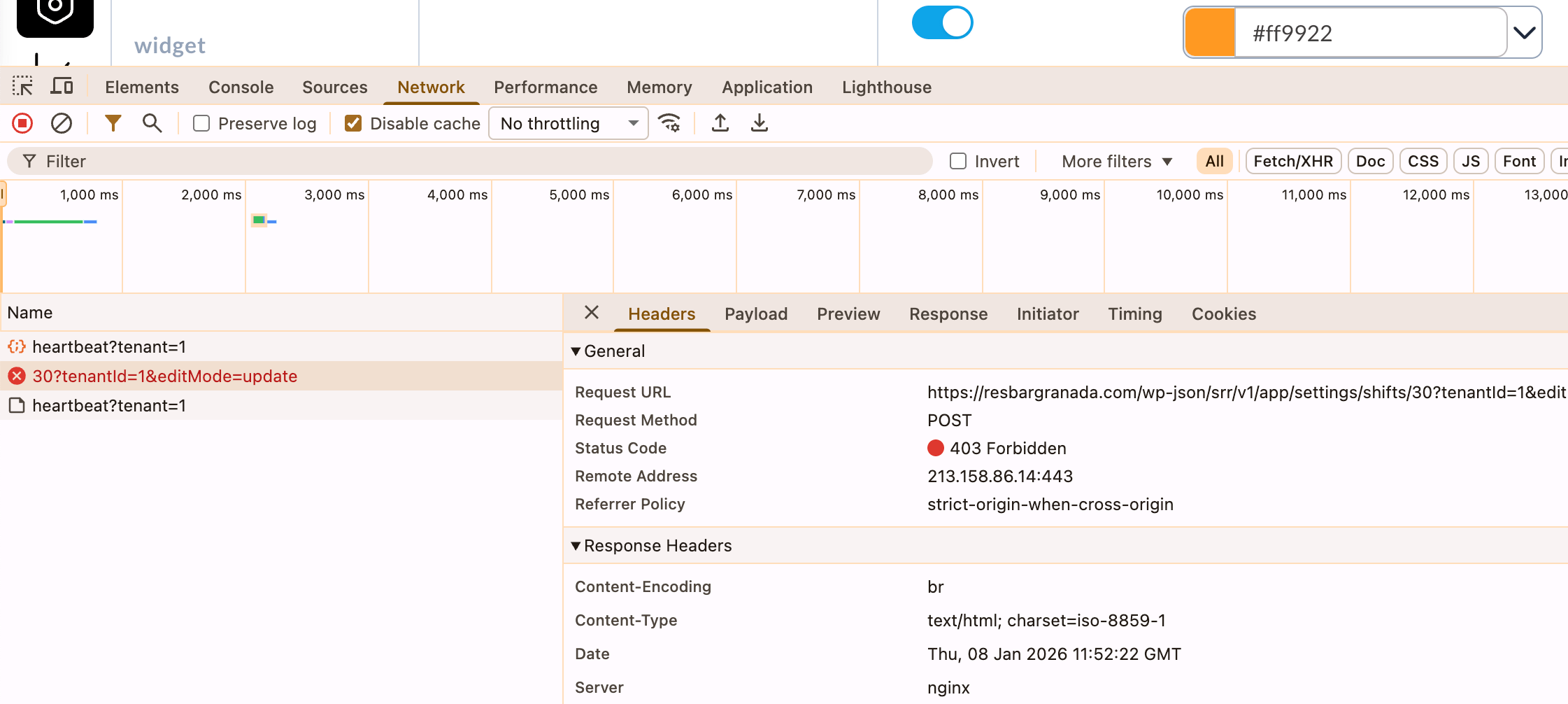The width and height of the screenshot is (1568, 704).
Task: Click the inspect element picker icon
Action: [x=22, y=87]
